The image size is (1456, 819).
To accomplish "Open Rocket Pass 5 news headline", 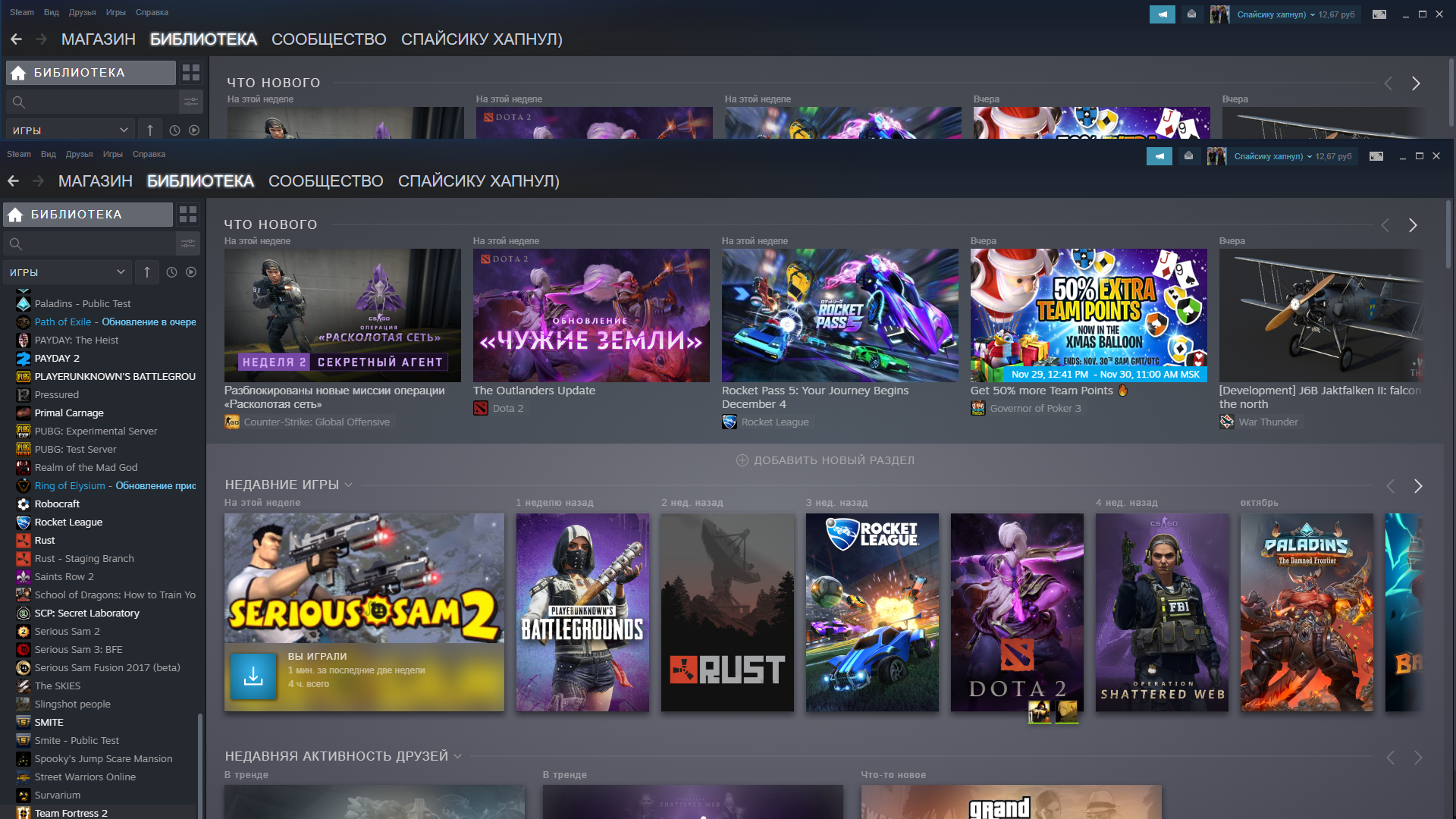I will point(815,397).
